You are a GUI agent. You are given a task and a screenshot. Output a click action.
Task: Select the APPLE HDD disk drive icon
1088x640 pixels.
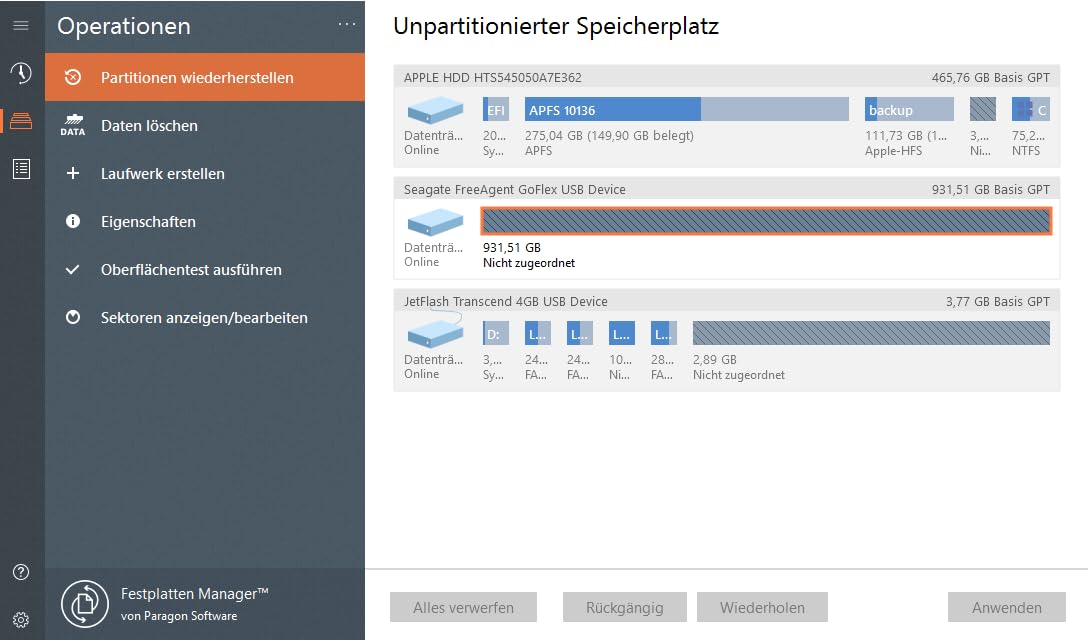point(435,110)
